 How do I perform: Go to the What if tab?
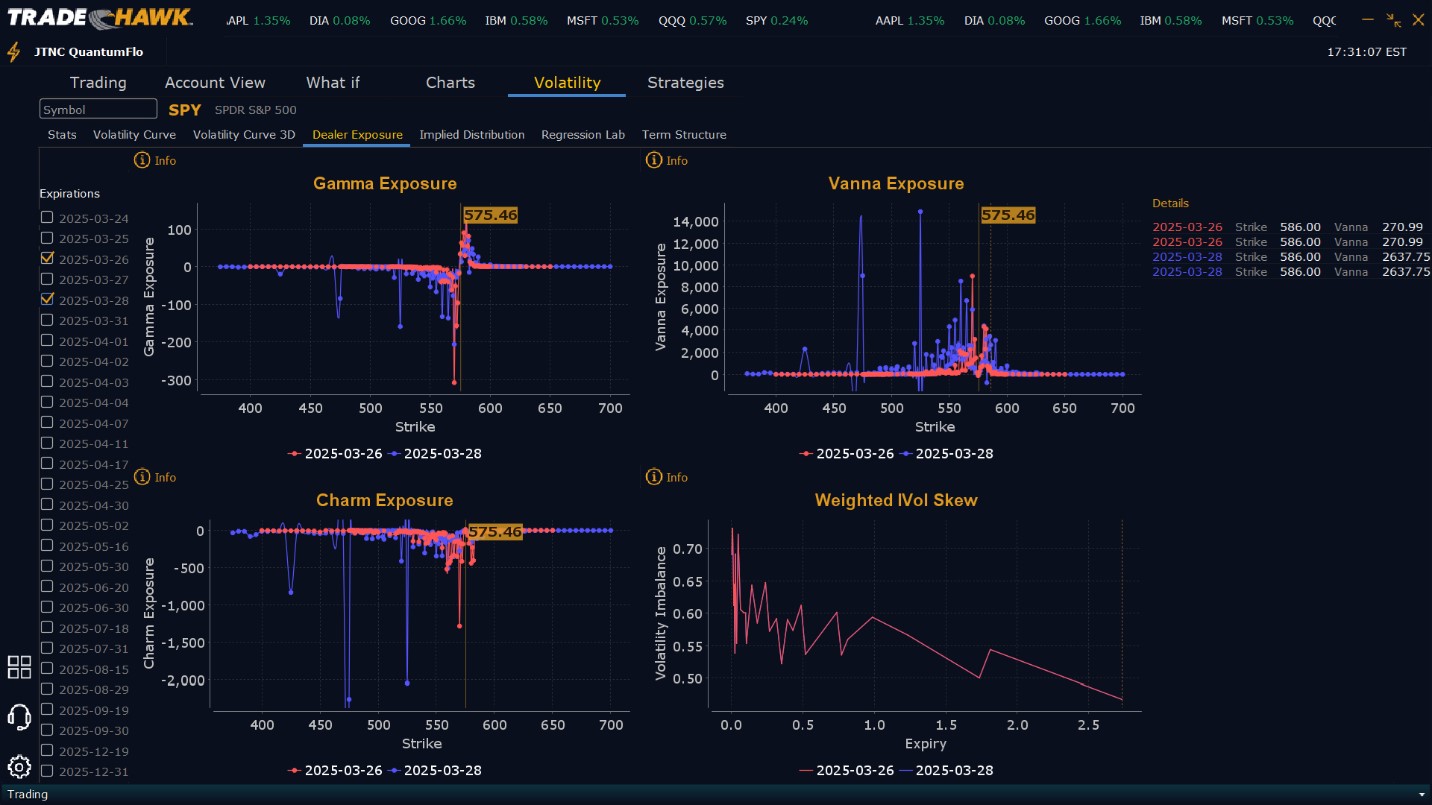click(x=333, y=83)
